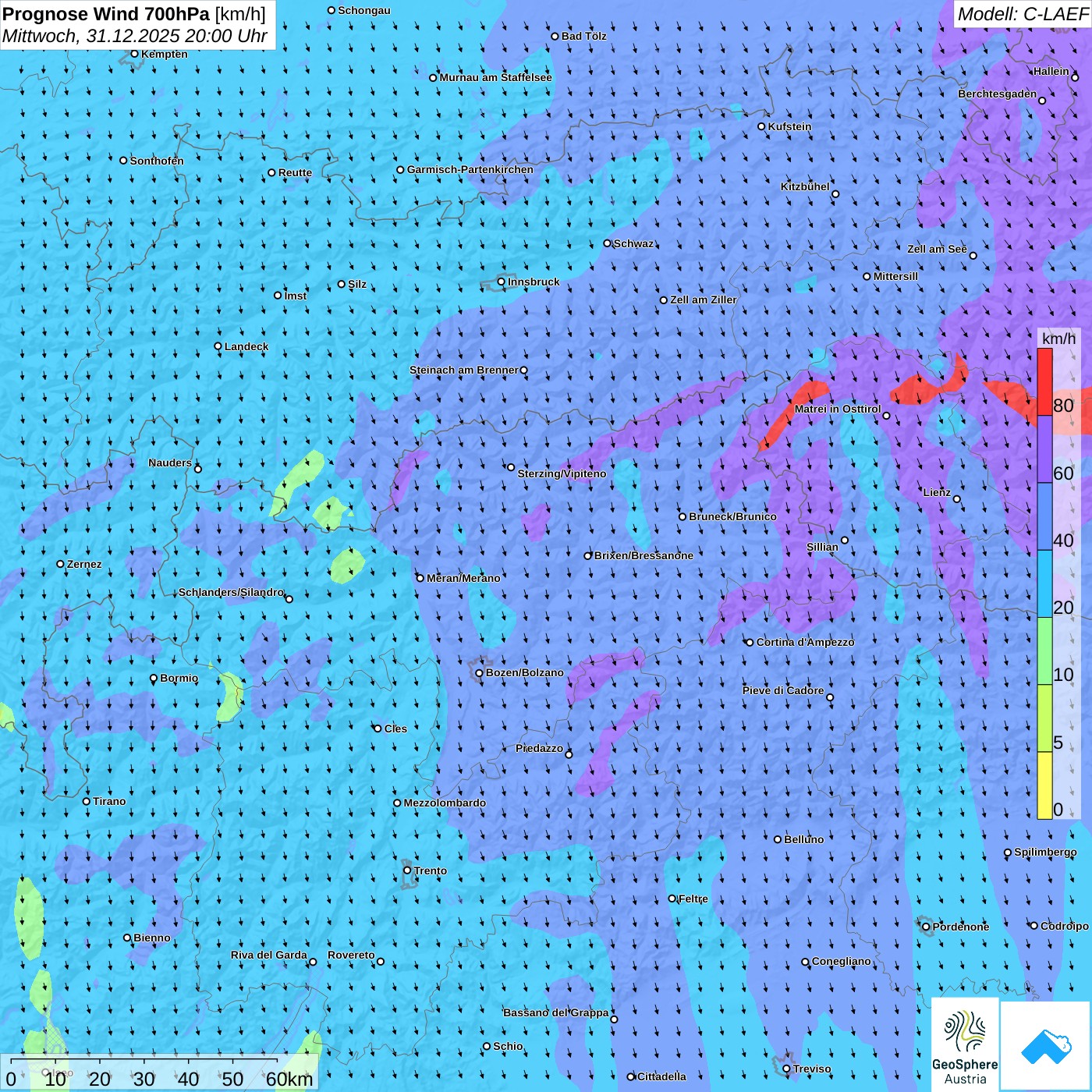
Task: Click the 'Mittersill' label
Action: coord(895,276)
